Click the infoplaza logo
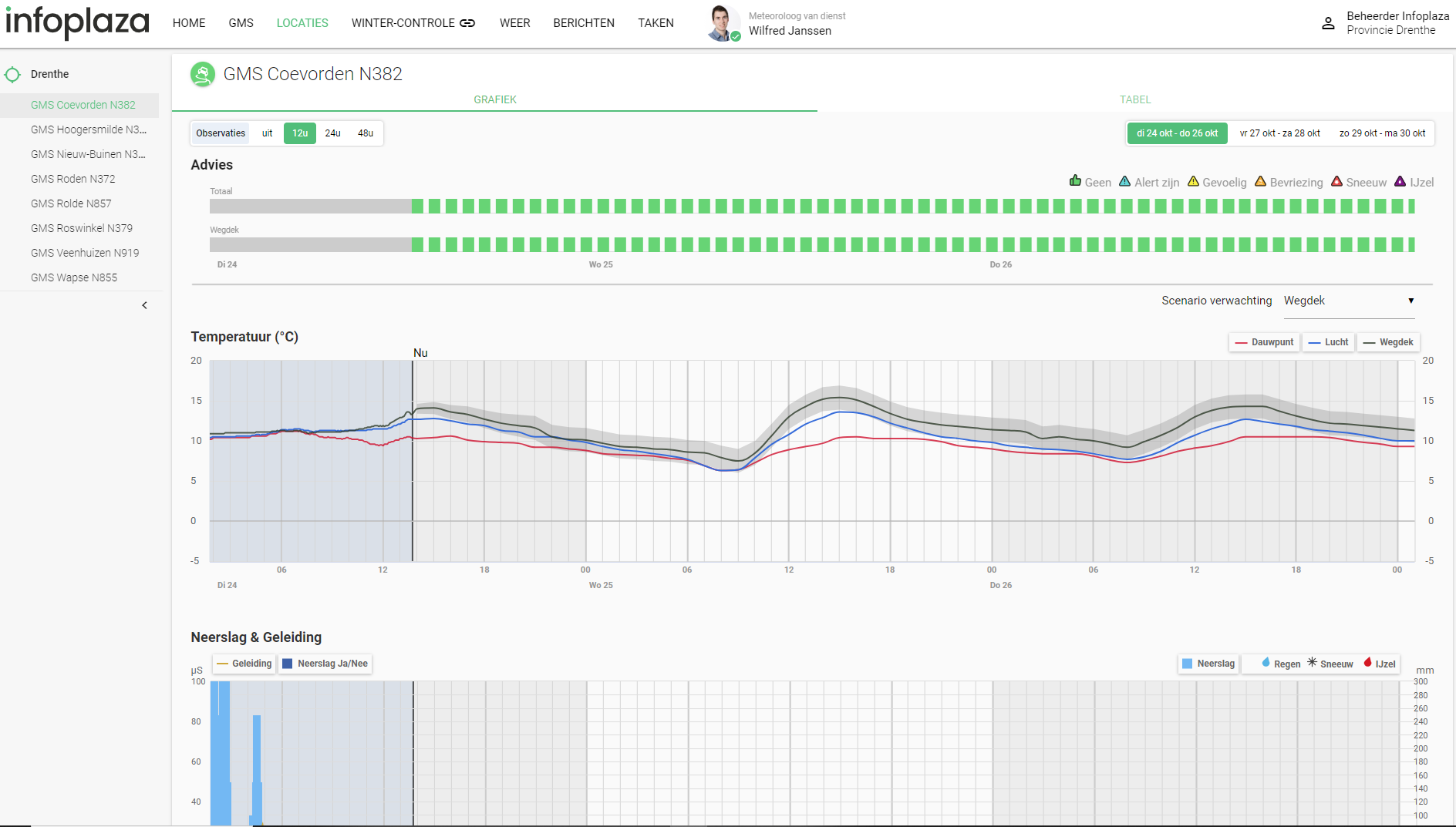 coord(77,22)
